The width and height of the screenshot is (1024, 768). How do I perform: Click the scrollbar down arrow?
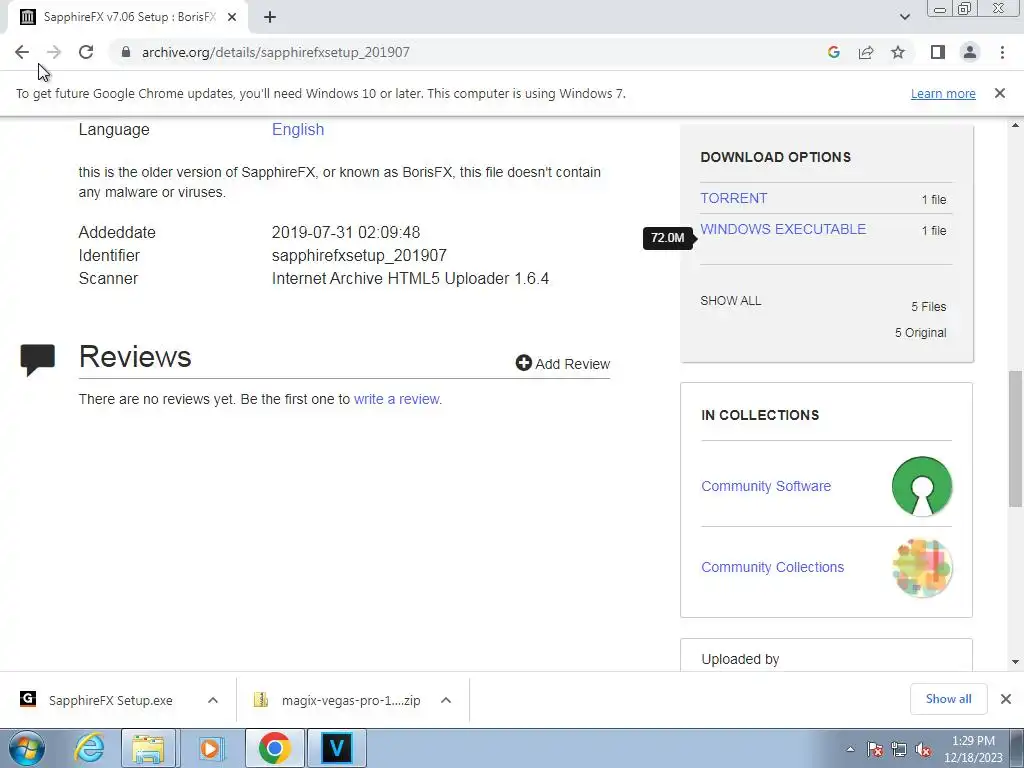1016,662
